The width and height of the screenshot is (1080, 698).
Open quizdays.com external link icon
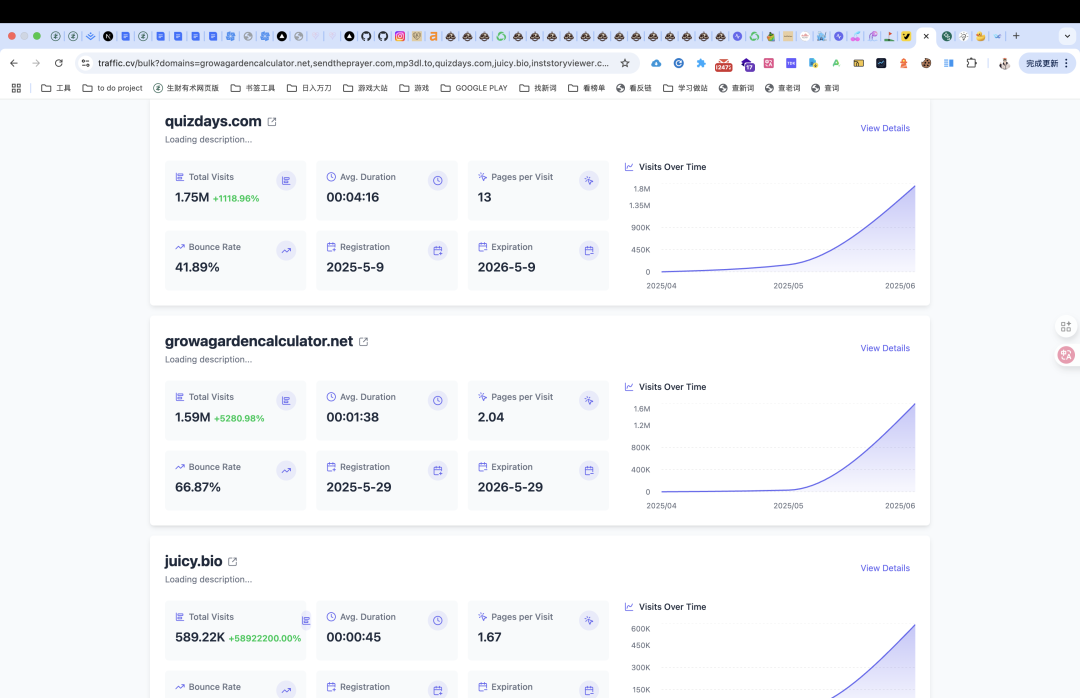click(x=272, y=122)
